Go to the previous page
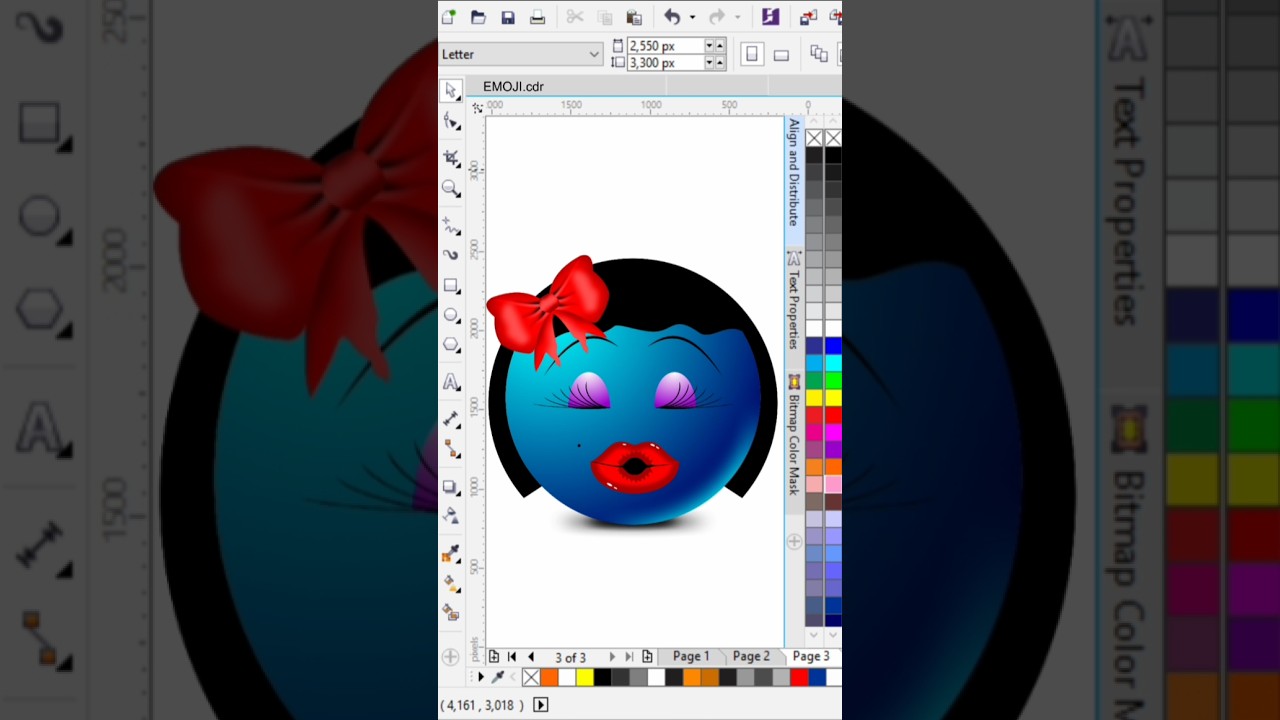This screenshot has width=1280, height=720. pyautogui.click(x=531, y=657)
